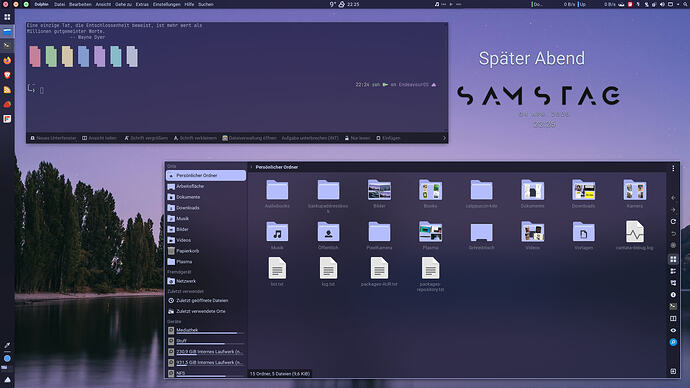
Task: Toggle Nur lesen in terminal toolbar
Action: pos(357,138)
